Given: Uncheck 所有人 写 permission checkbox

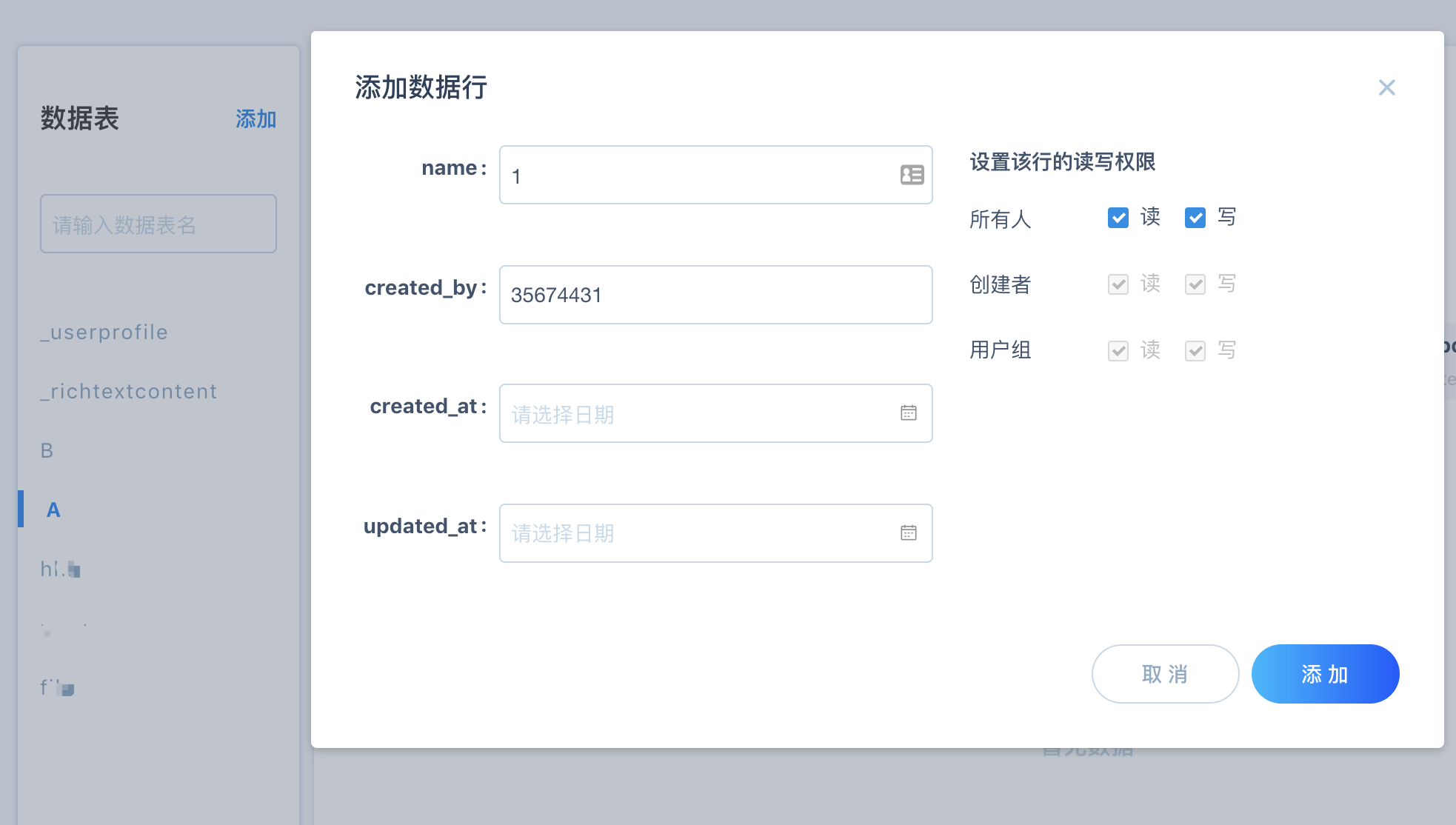Looking at the screenshot, I should [1195, 218].
